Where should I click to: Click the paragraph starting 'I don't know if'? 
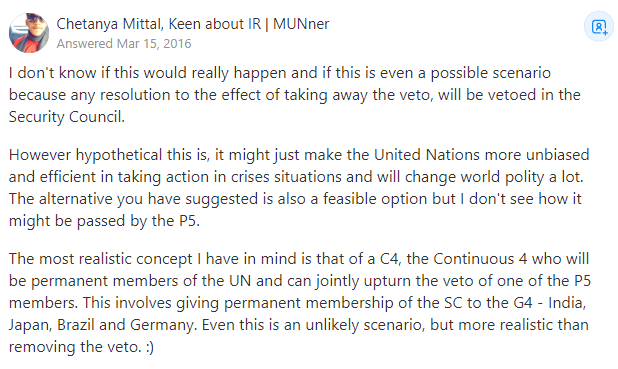click(295, 95)
